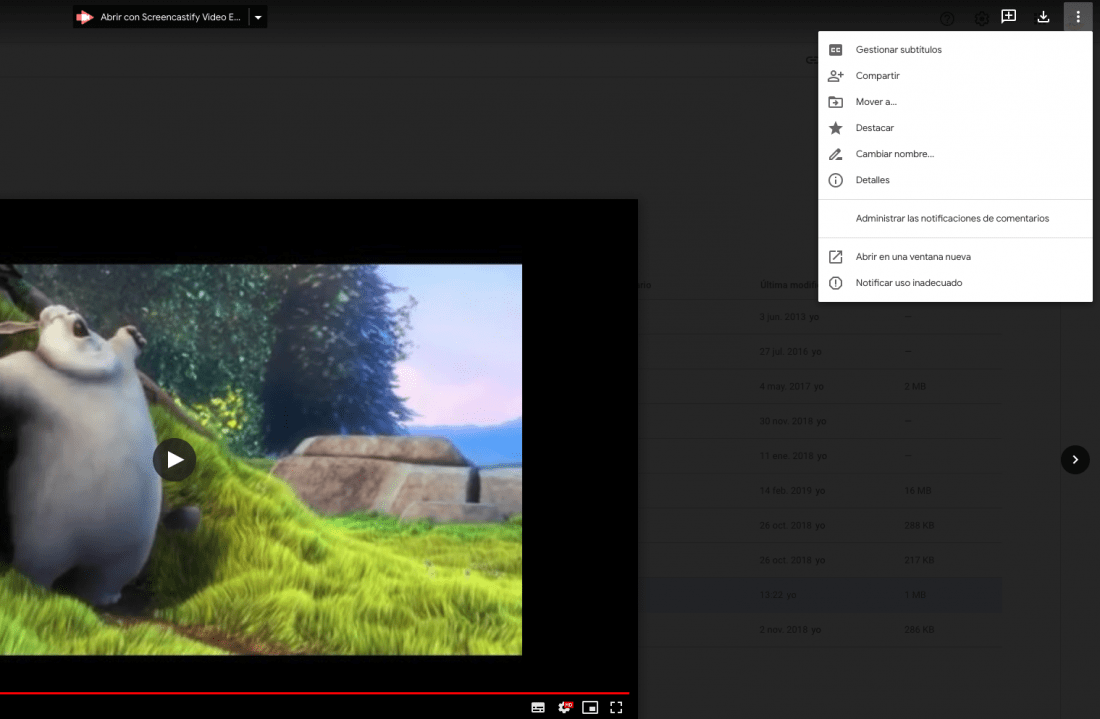Click the dimmed 'Última modificación' column header
1100x719 pixels.
789,285
